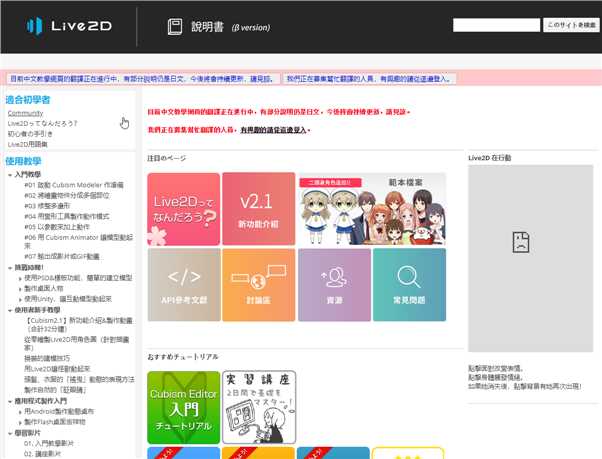Image resolution: width=602 pixels, height=459 pixels.
Task: Open #06 Cubism Animator tutorial
Action: tap(78, 241)
